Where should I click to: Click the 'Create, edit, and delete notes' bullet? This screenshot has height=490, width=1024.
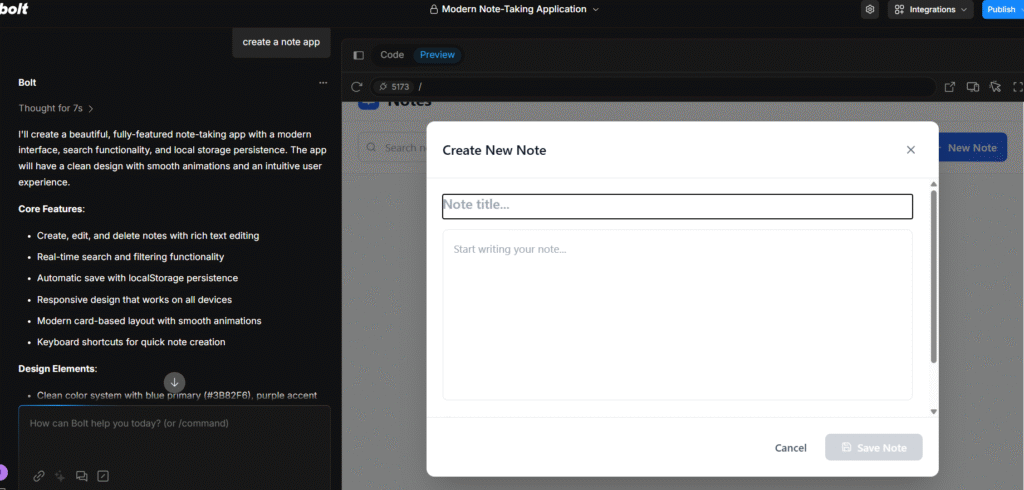148,236
